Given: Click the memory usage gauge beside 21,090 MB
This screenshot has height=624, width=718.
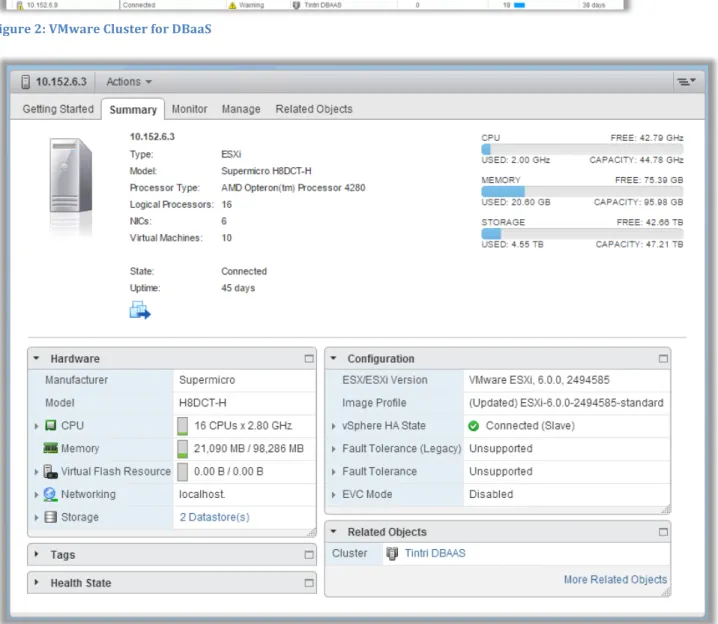Looking at the screenshot, I should pos(182,449).
